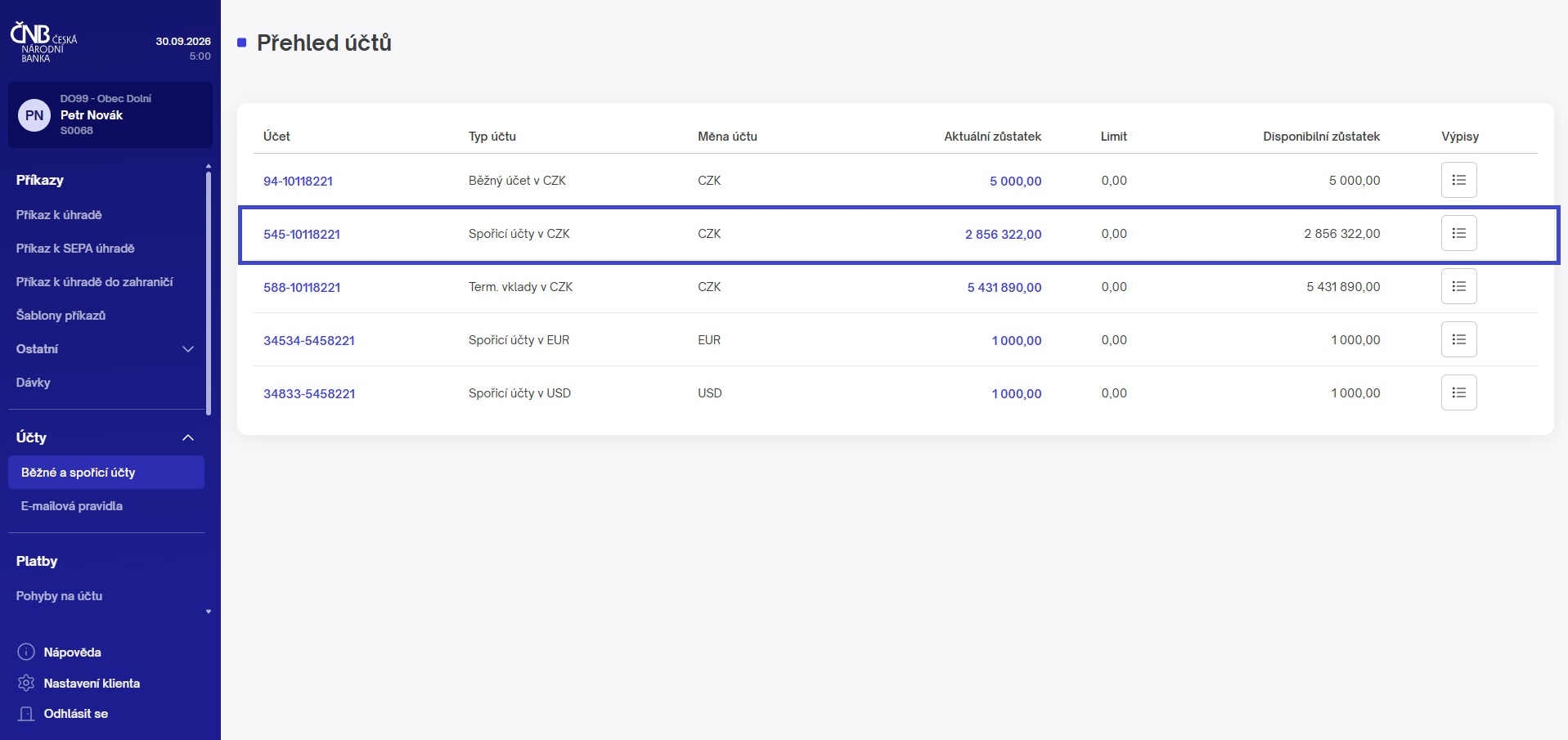
Task: Open account link 545-10118221
Action: click(302, 234)
